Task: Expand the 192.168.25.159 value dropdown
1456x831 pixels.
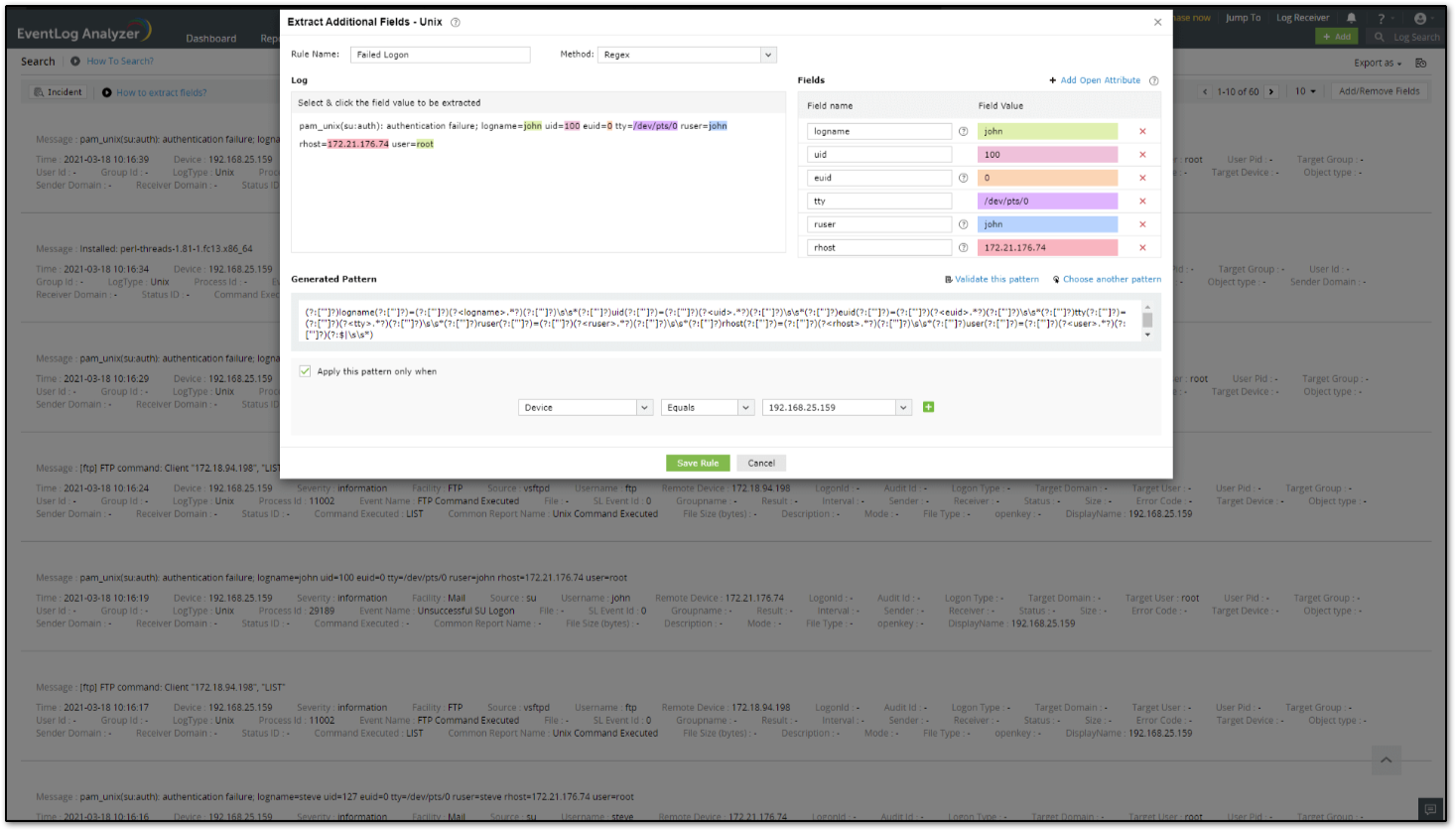Action: (x=903, y=408)
